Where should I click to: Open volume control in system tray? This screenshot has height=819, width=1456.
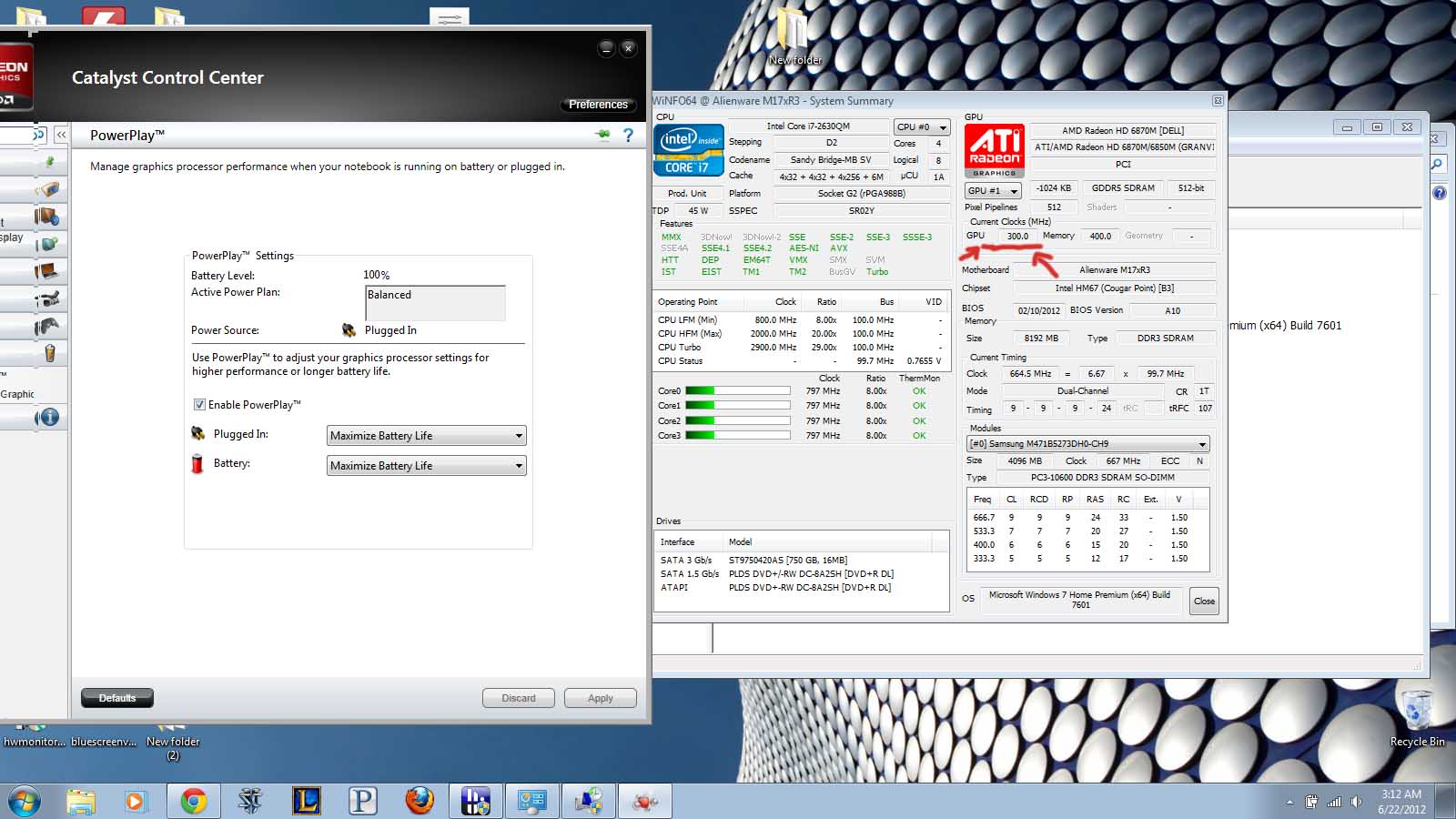(x=1357, y=802)
